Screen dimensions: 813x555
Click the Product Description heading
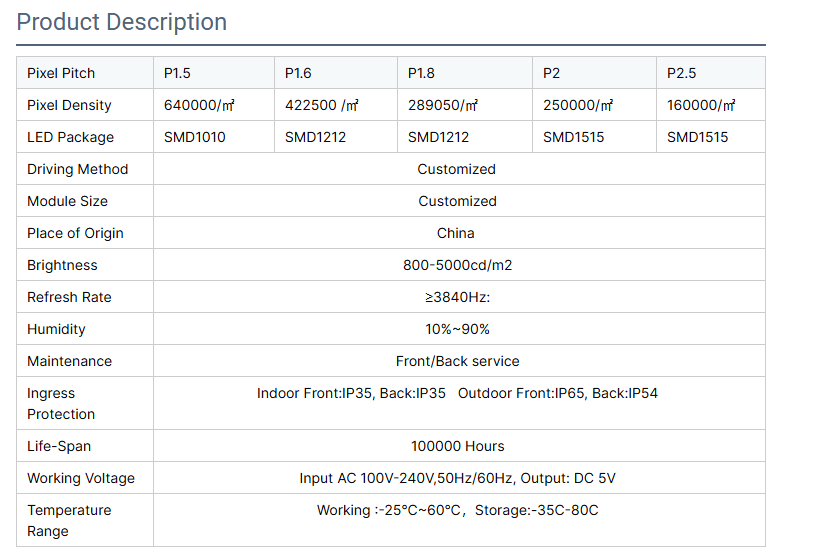(122, 22)
